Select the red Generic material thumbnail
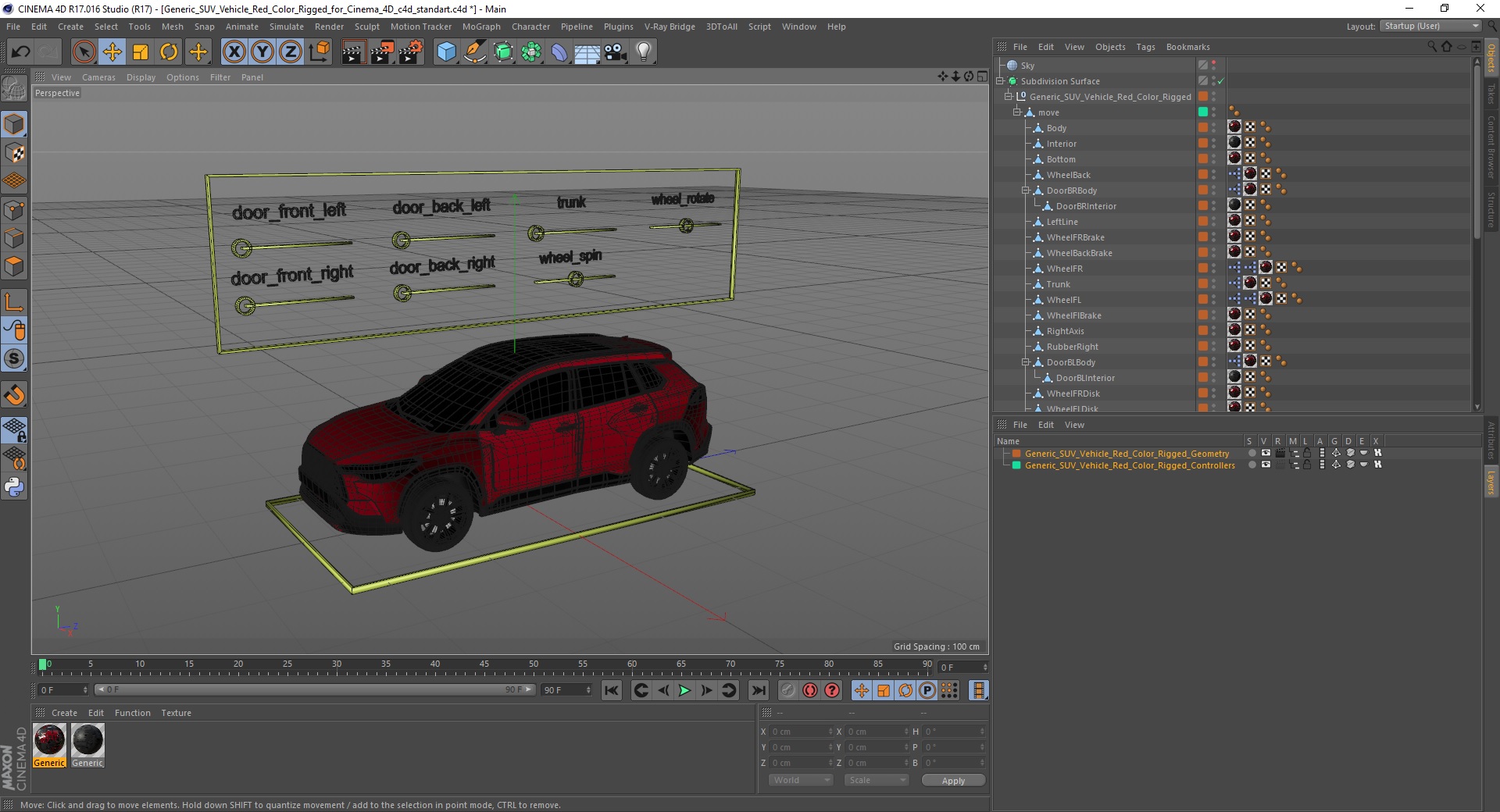 [49, 739]
